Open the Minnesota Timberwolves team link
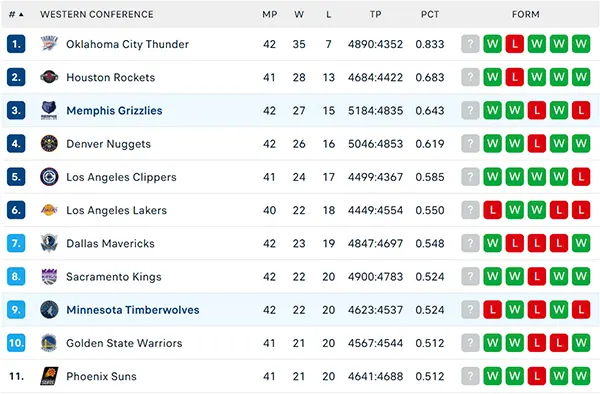This screenshot has height=394, width=600. click(133, 309)
